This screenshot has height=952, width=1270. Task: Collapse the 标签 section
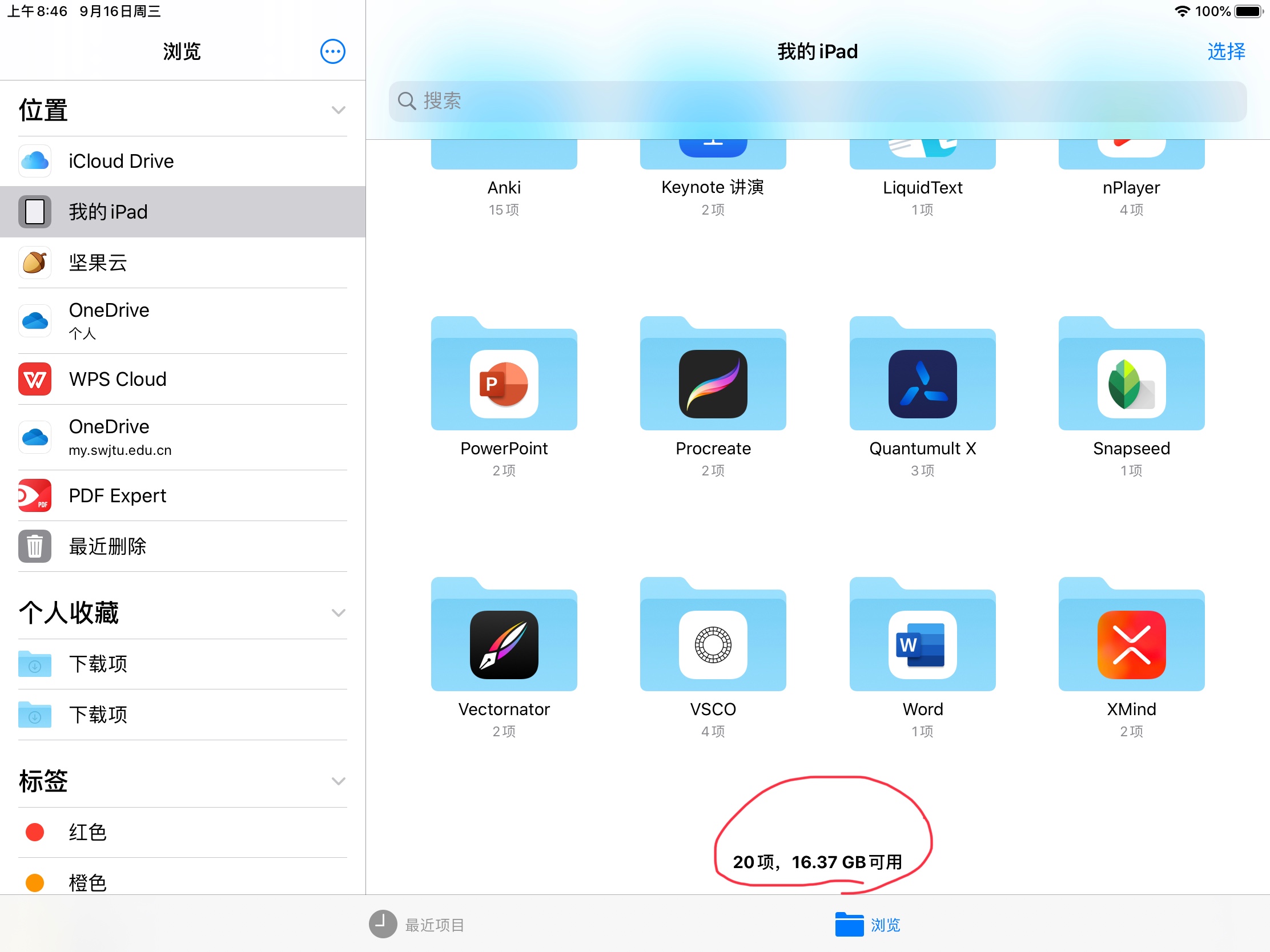tap(338, 781)
